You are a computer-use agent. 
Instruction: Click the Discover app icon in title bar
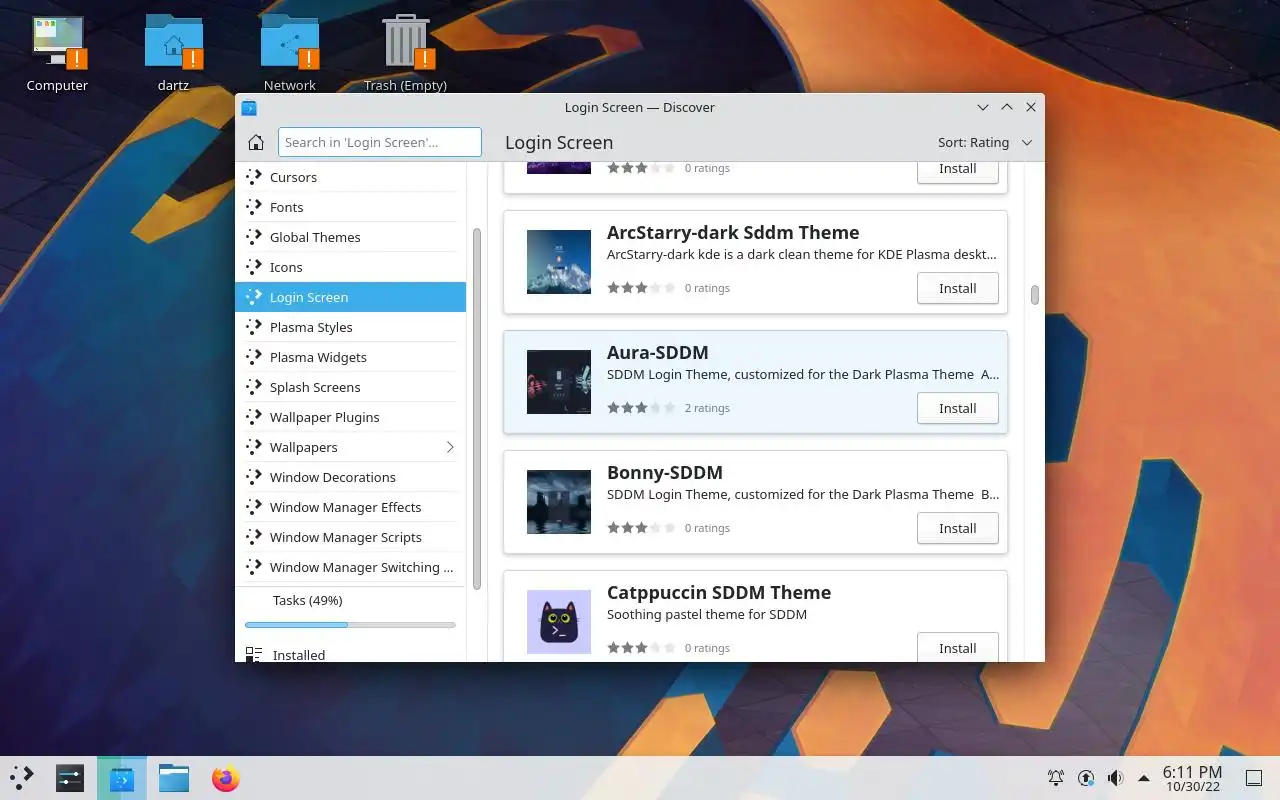click(250, 108)
